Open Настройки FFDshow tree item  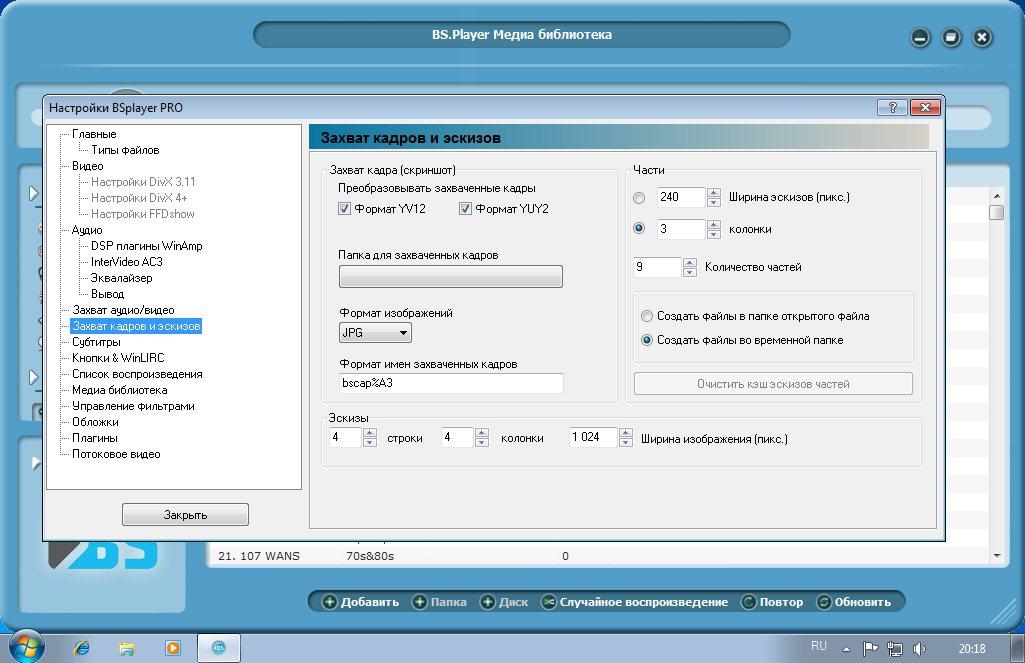143,214
